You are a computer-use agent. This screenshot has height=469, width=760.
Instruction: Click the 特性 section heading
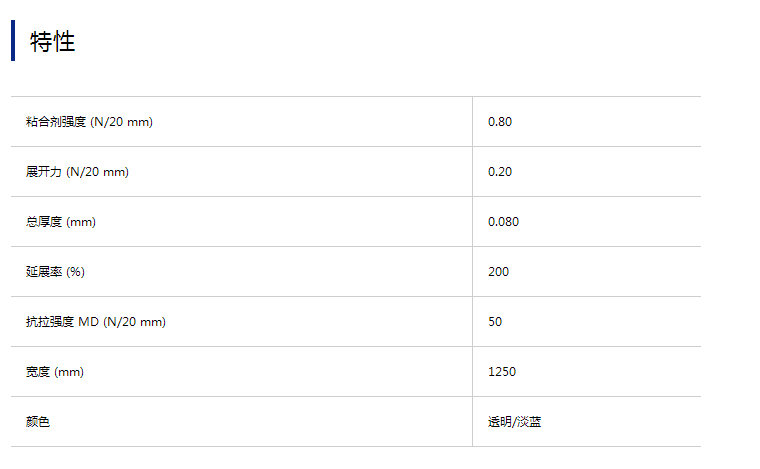tap(53, 41)
